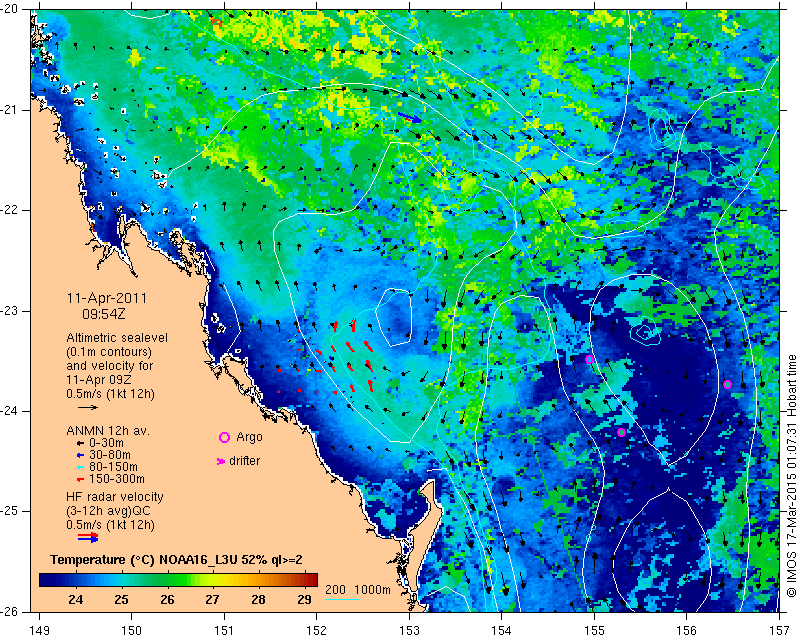Click the 'Argo' legend label

249,437
